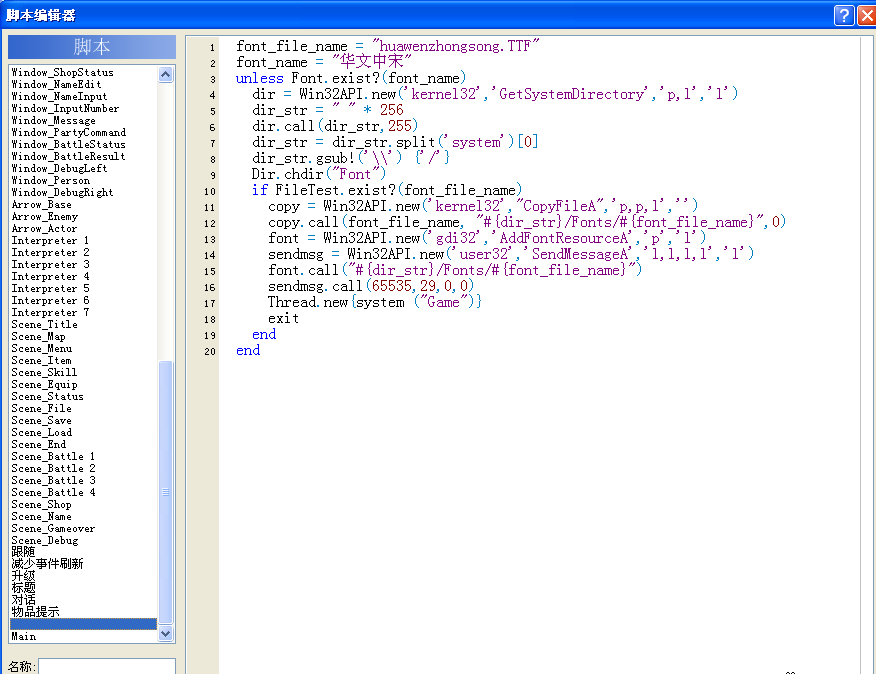
Task: Select Scene_Item script
Action: tap(42, 360)
